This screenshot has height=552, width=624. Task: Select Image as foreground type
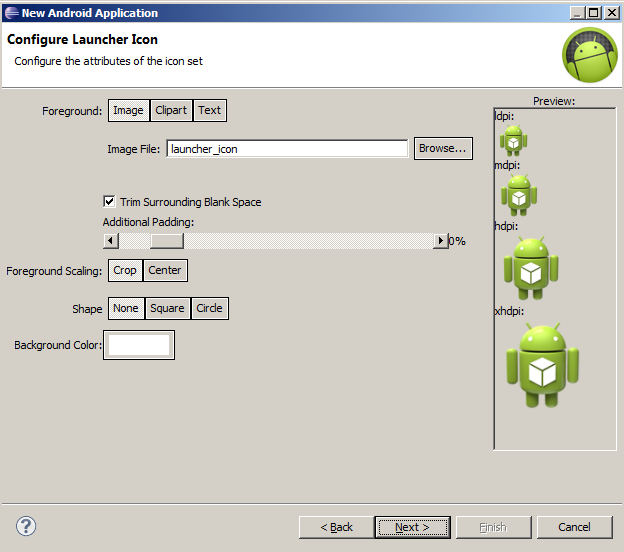[x=129, y=110]
